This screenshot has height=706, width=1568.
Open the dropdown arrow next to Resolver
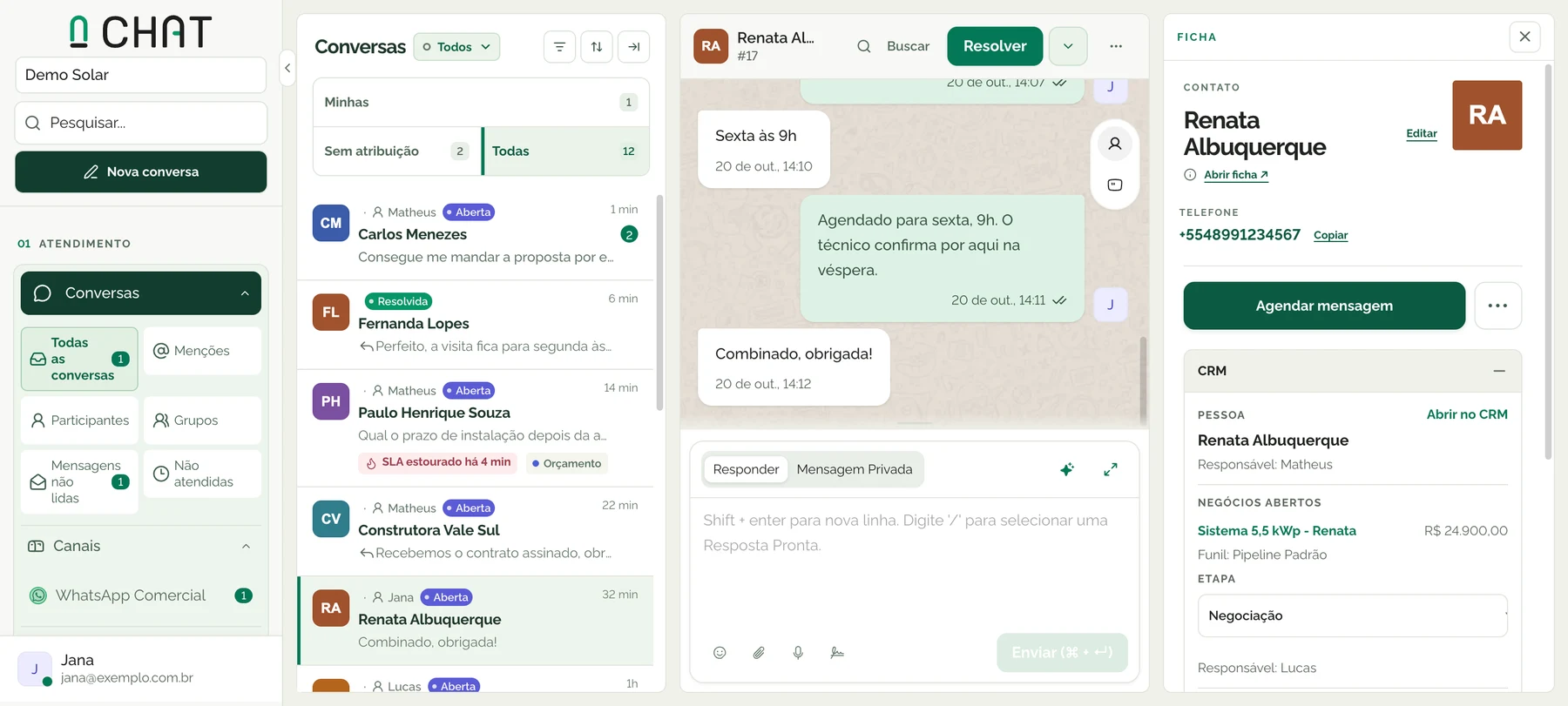[x=1068, y=46]
